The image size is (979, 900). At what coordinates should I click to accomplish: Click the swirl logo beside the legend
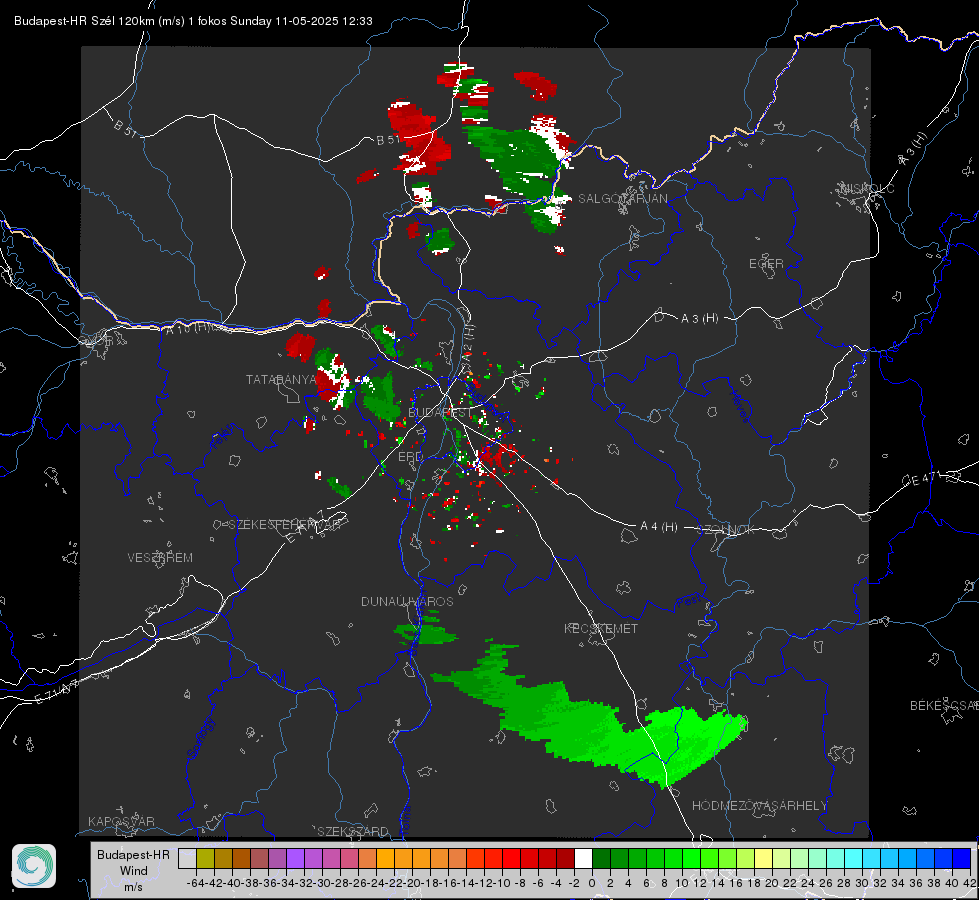pyautogui.click(x=34, y=866)
